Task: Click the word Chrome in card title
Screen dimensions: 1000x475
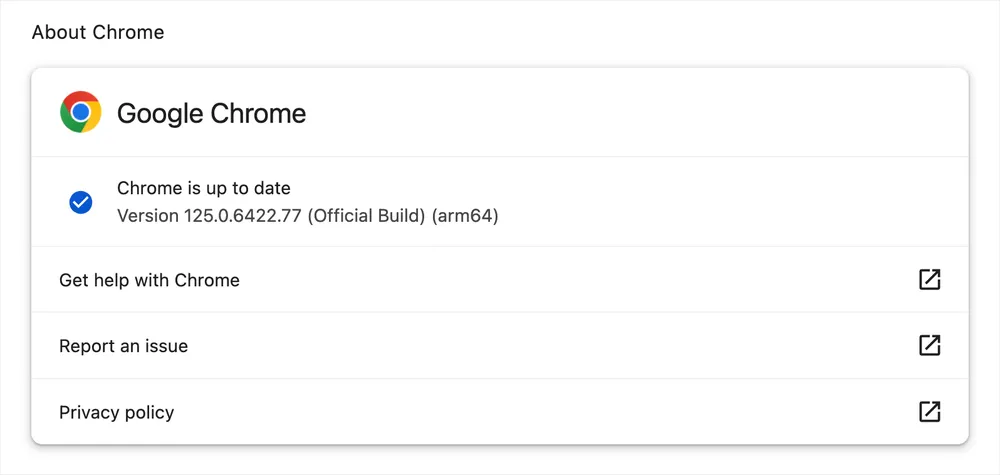Action: click(258, 113)
